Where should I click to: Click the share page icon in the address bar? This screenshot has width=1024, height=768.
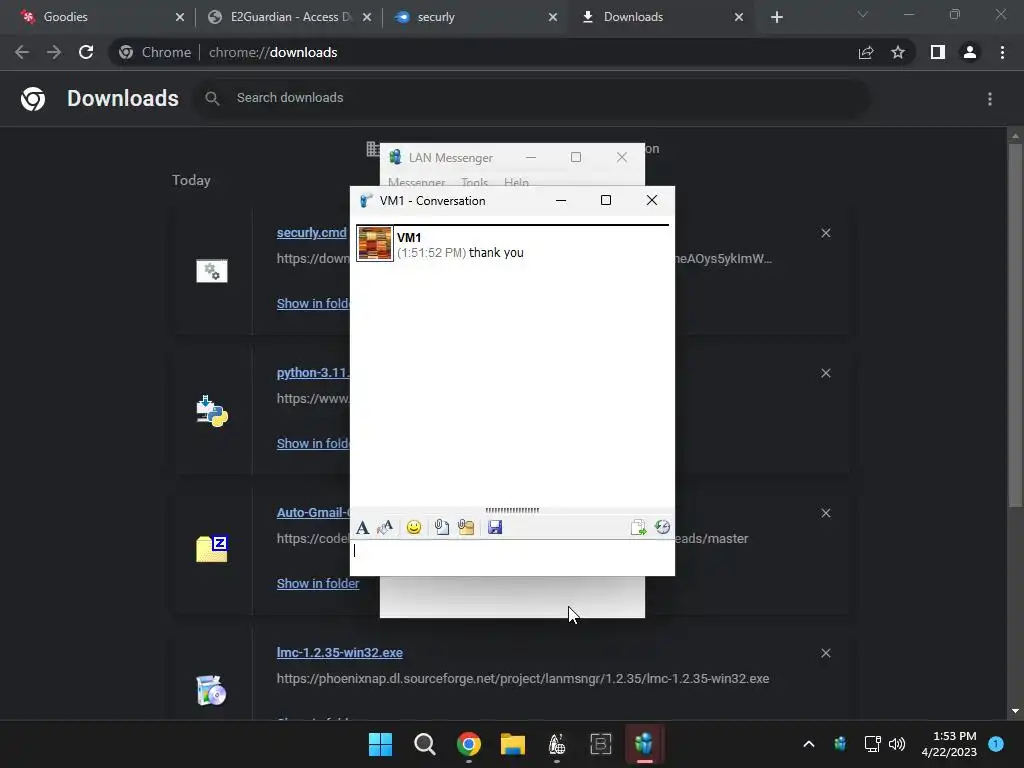(866, 52)
